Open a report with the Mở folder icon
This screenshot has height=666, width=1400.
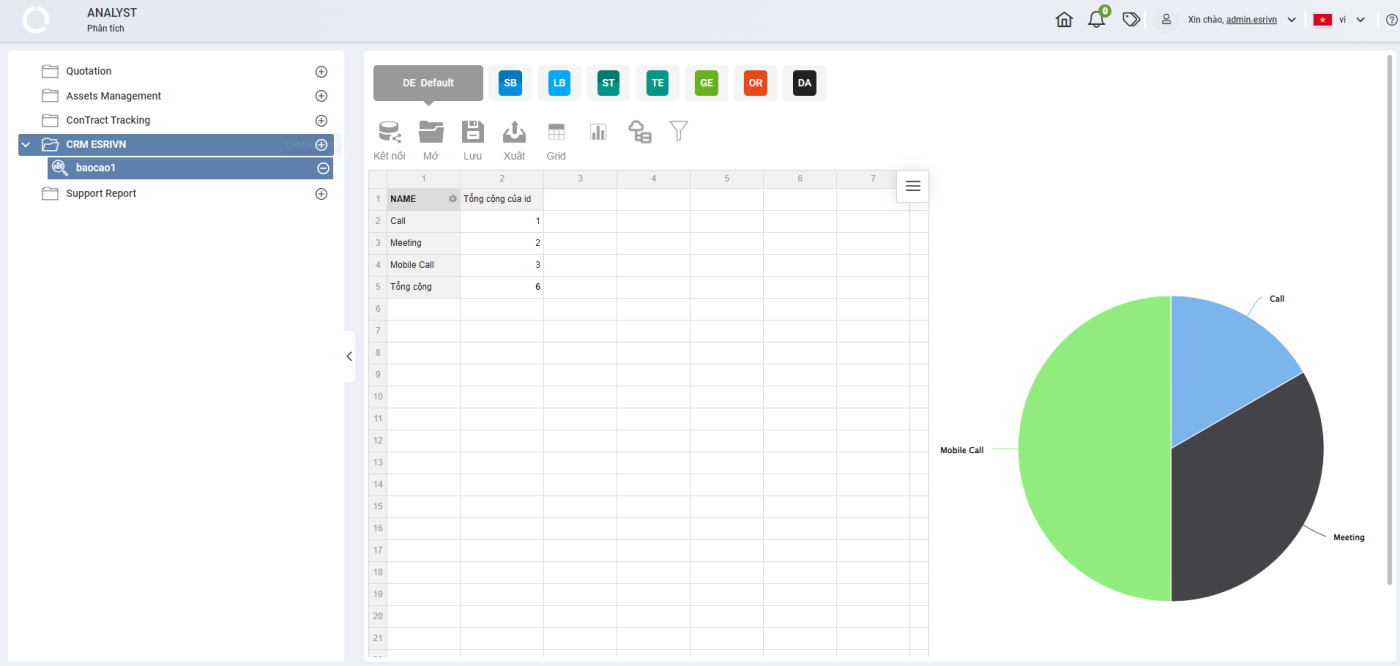pyautogui.click(x=431, y=132)
